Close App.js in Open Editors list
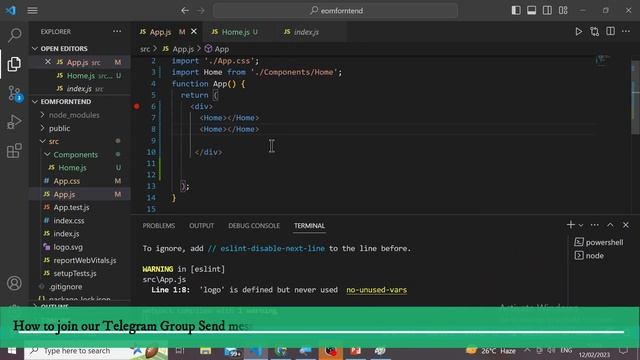 coord(48,62)
